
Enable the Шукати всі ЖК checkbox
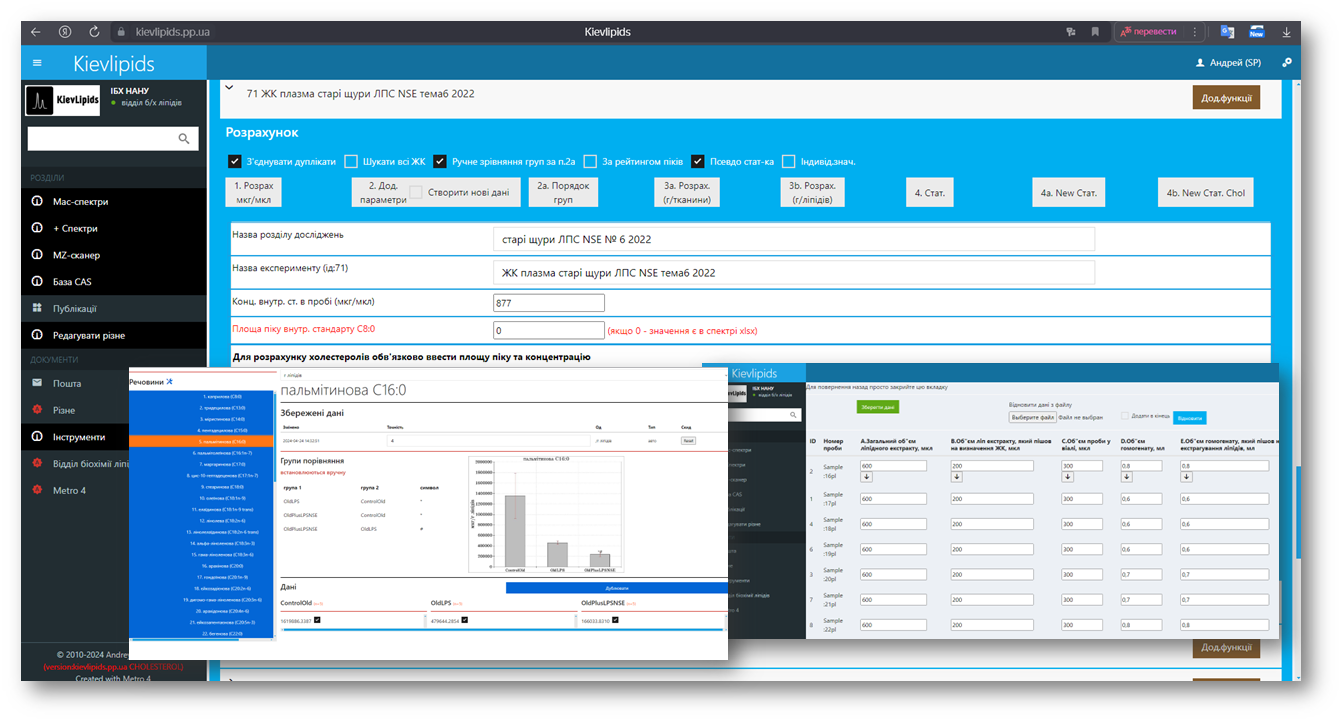[x=351, y=161]
